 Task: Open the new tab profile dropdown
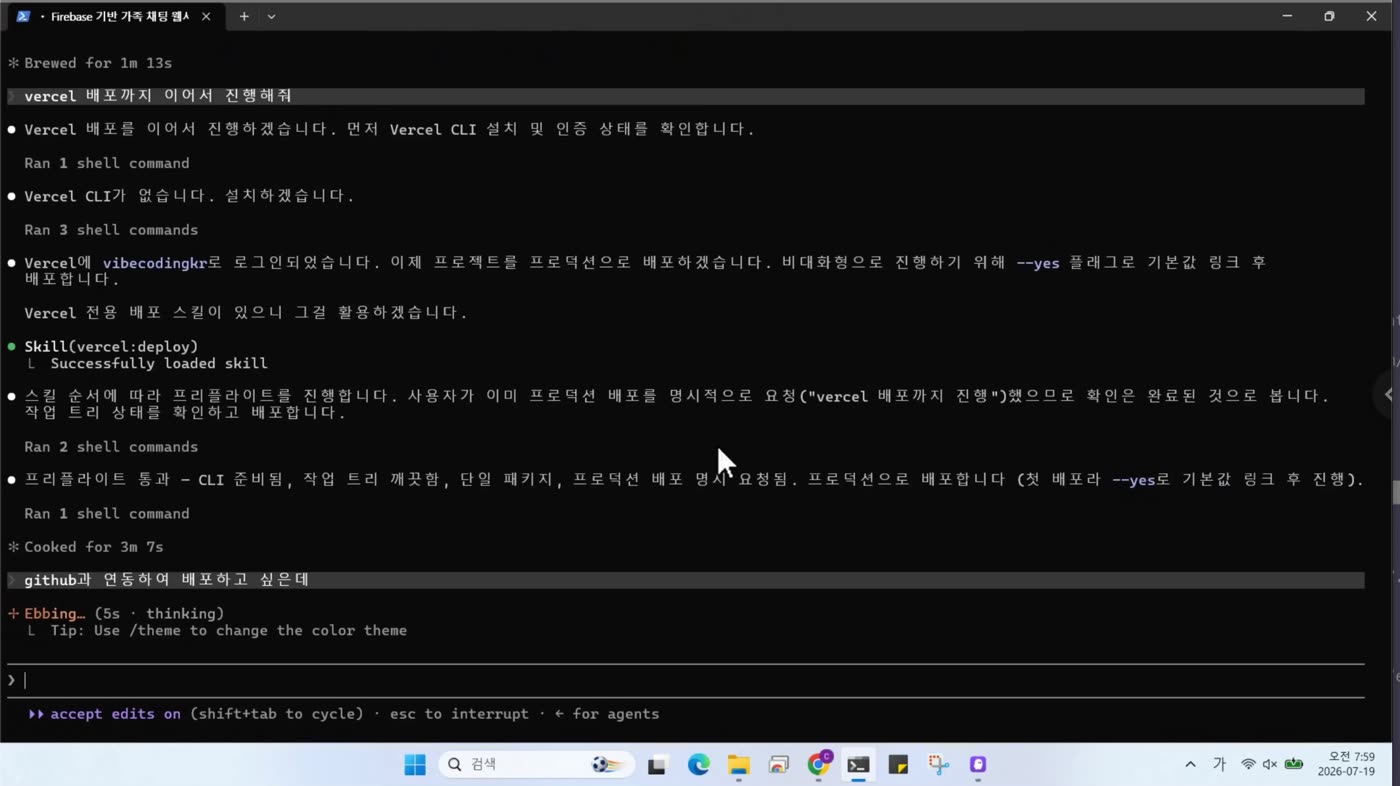tap(271, 16)
